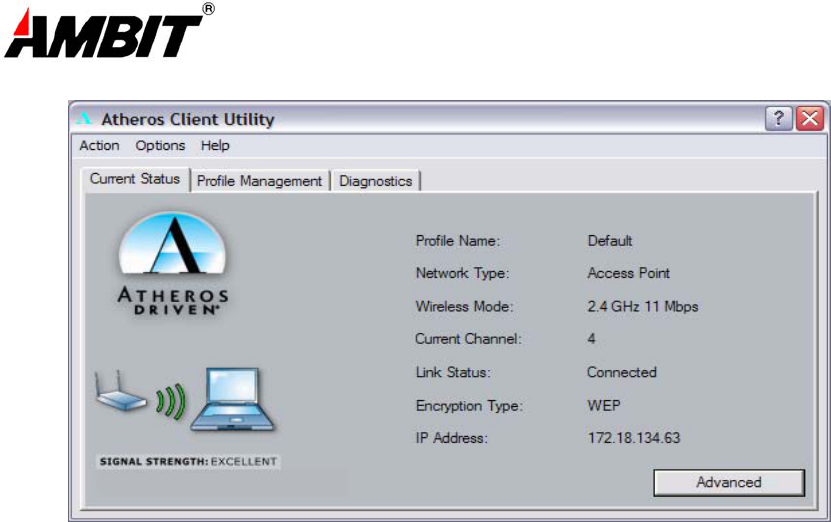Open the Options menu
The height and width of the screenshot is (522, 831).
coord(160,145)
